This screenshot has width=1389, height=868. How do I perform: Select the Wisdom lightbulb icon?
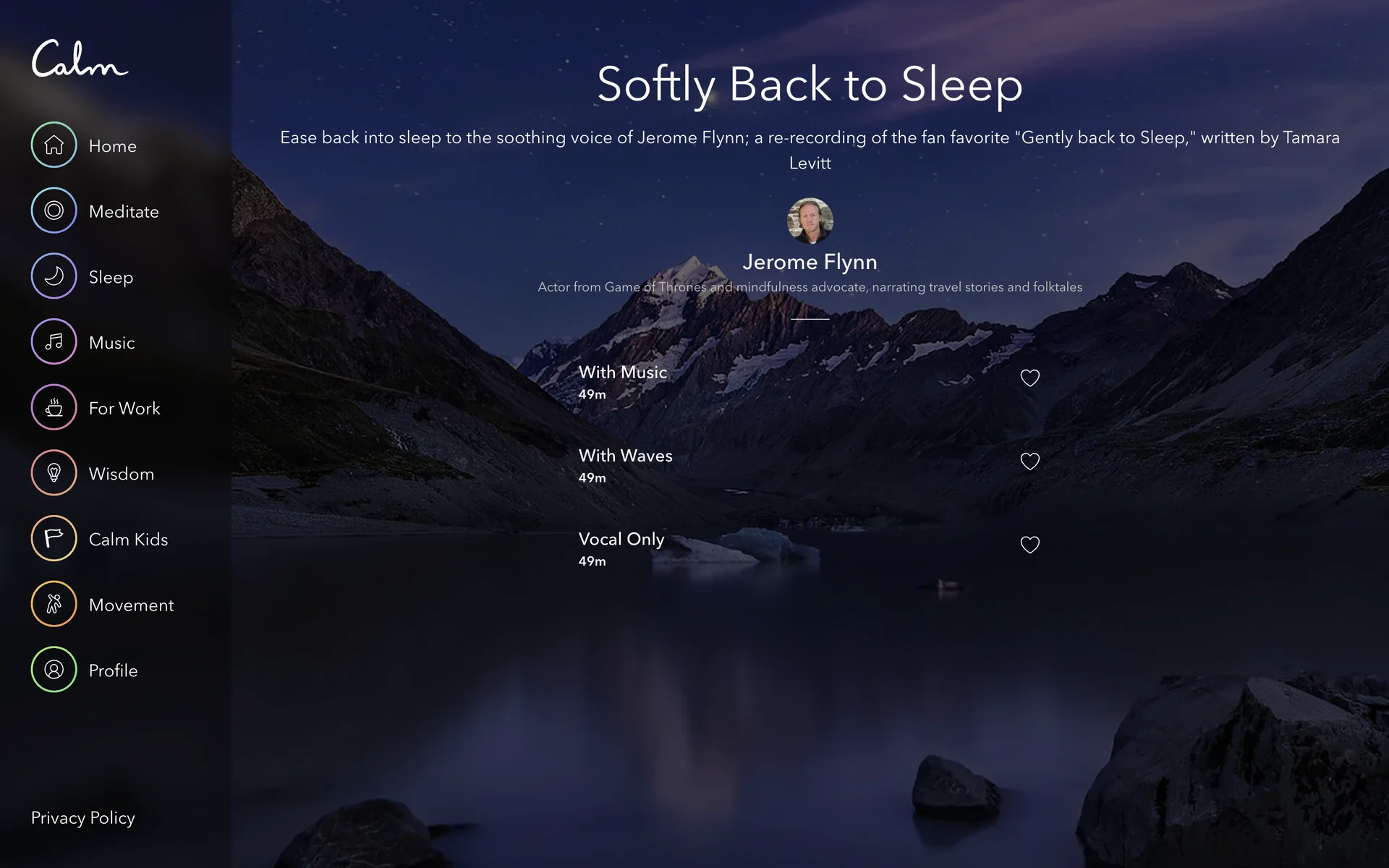coord(54,472)
